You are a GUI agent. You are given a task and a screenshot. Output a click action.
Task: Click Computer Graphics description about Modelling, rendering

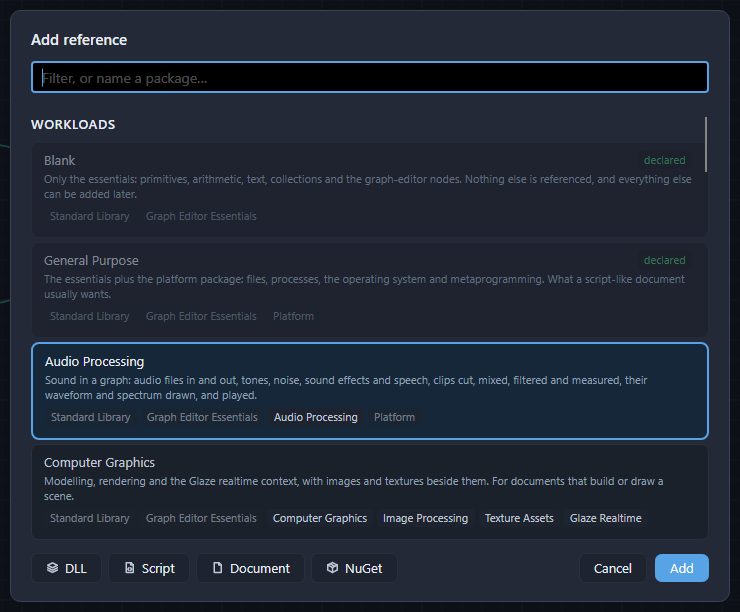[353, 488]
